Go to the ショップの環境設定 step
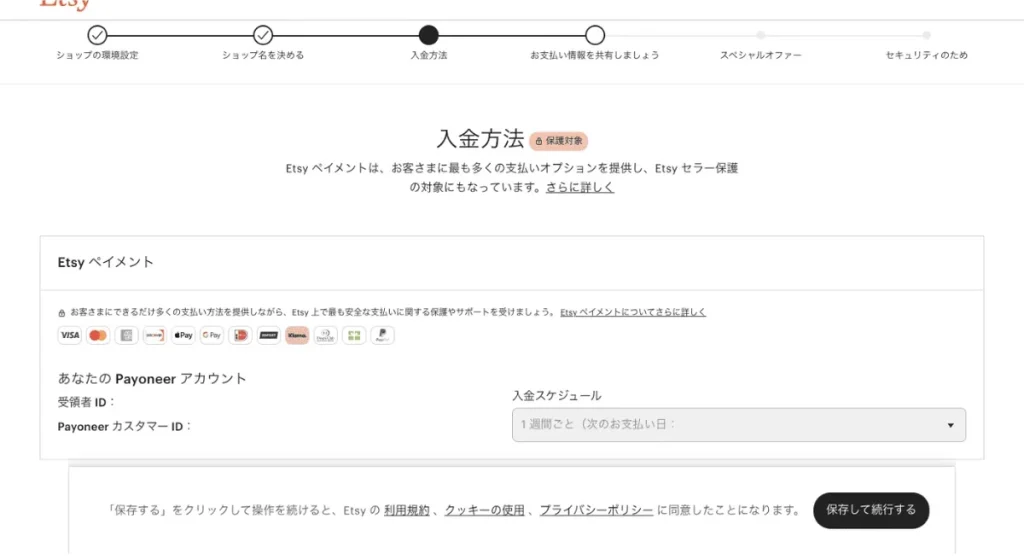Screen dimensions: 1024x559 tap(97, 35)
